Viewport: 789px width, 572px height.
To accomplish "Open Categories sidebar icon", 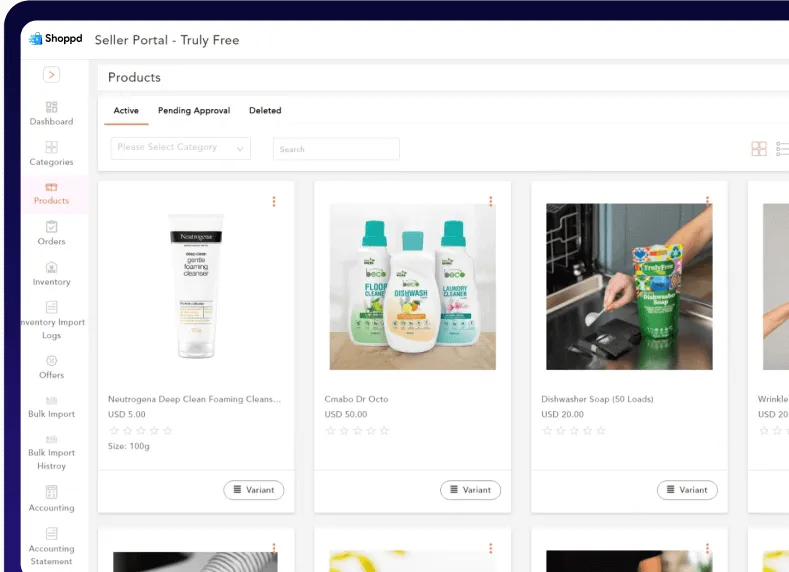I will (x=51, y=147).
